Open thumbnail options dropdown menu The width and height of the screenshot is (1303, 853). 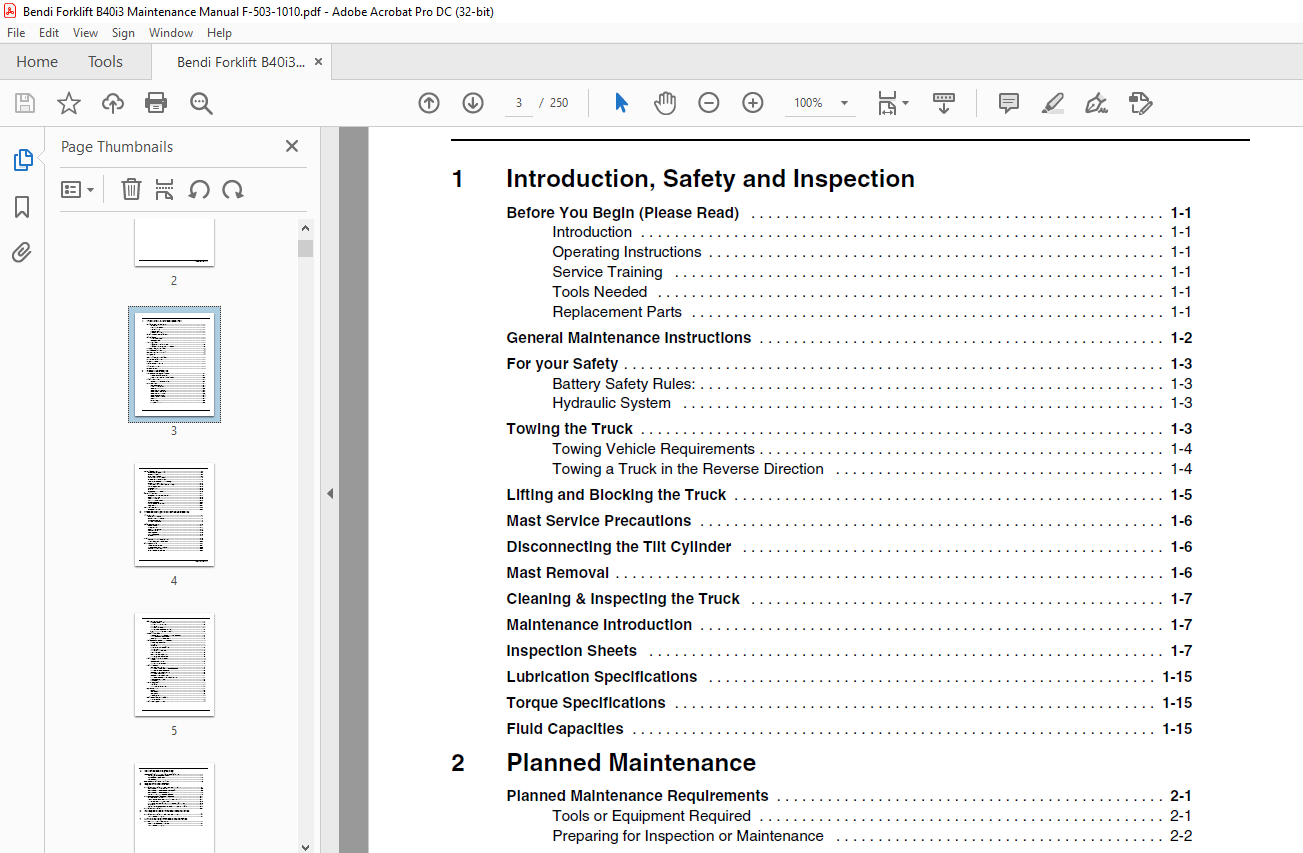[x=77, y=189]
